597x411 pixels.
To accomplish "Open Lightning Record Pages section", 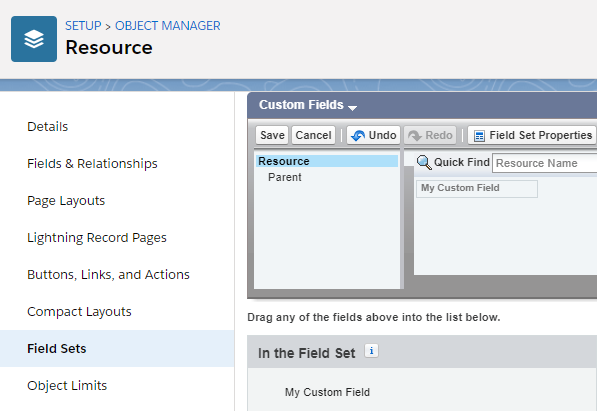I will point(97,237).
